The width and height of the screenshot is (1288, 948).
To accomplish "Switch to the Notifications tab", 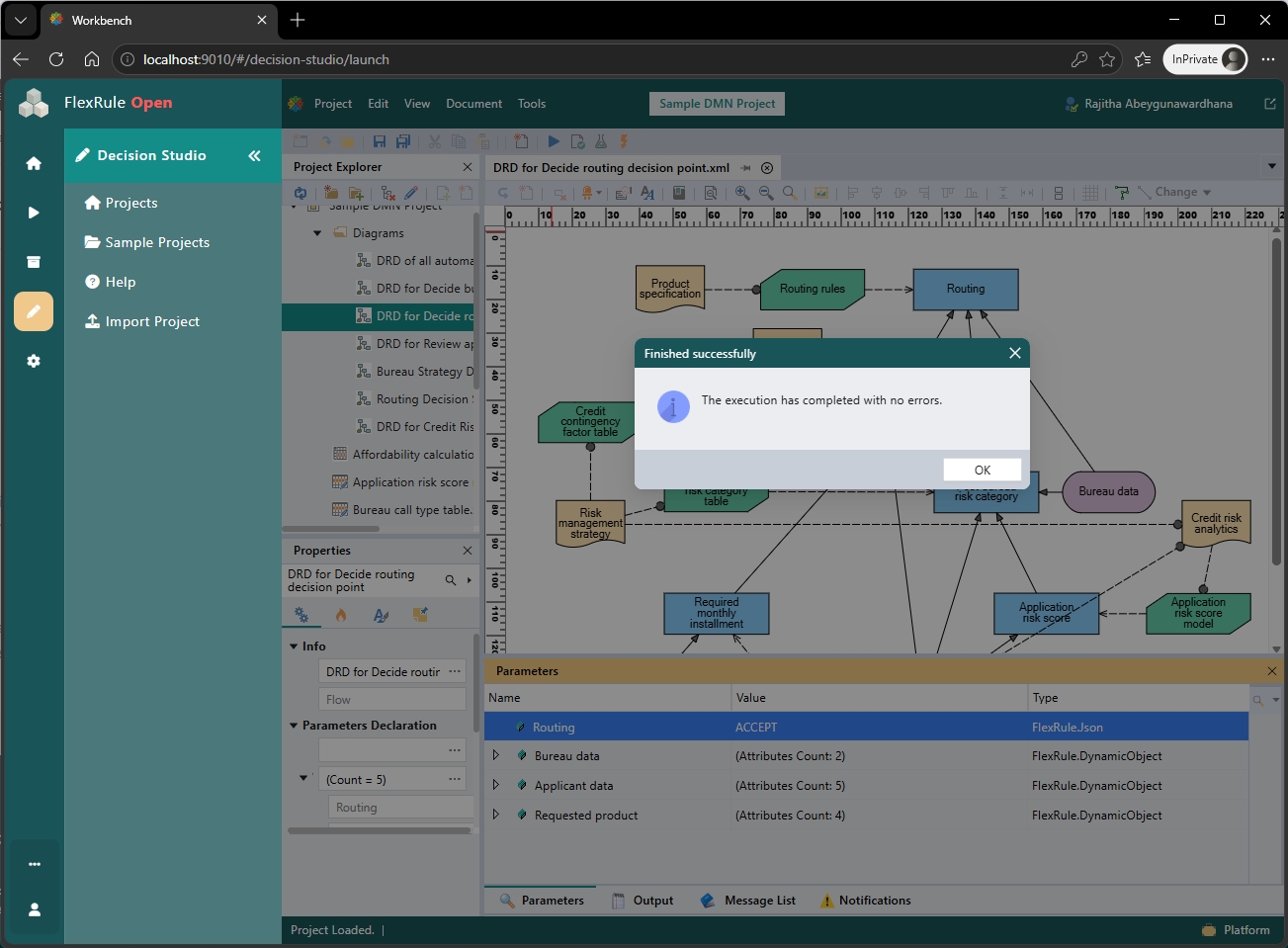I will pyautogui.click(x=866, y=901).
